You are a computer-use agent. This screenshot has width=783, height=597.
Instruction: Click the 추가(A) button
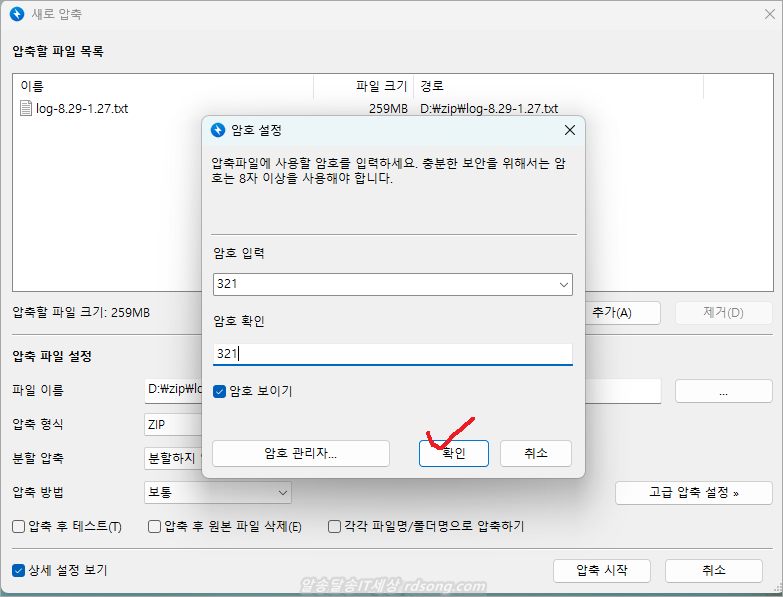pos(622,312)
